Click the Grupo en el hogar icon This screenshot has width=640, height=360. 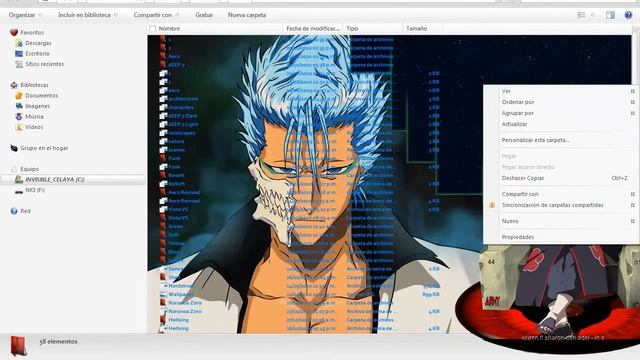[x=14, y=148]
